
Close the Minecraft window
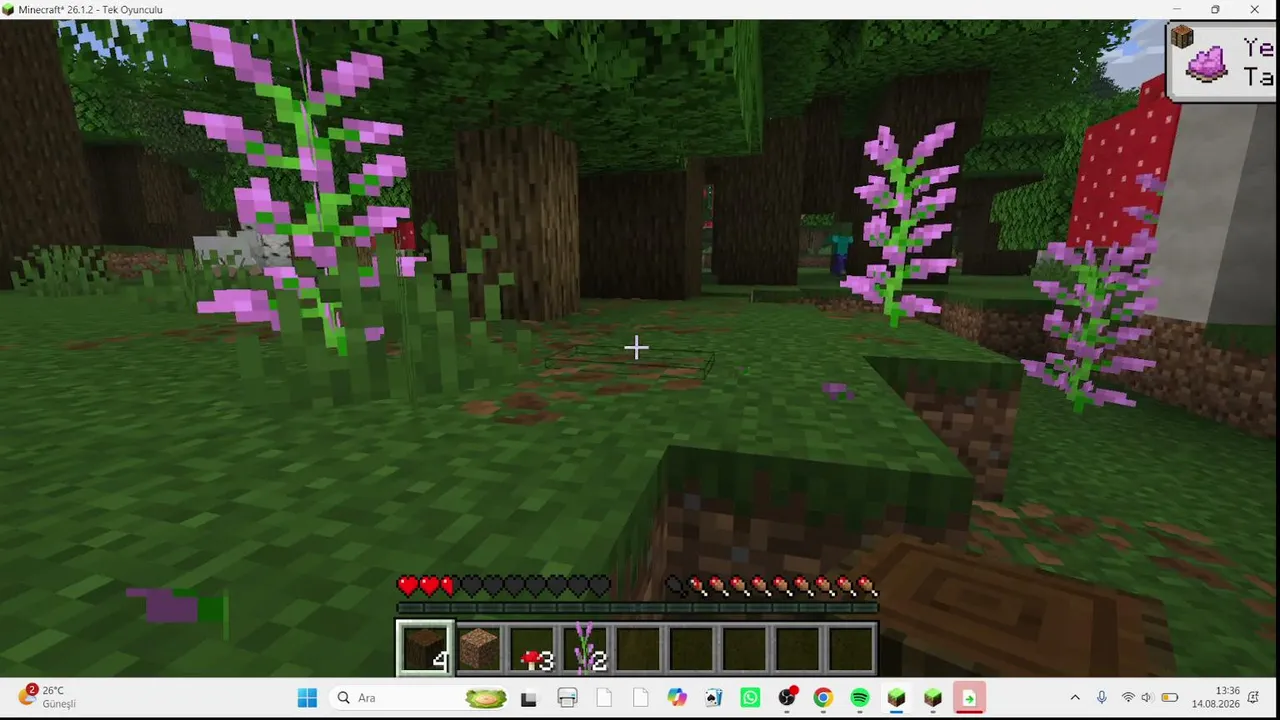[1255, 10]
